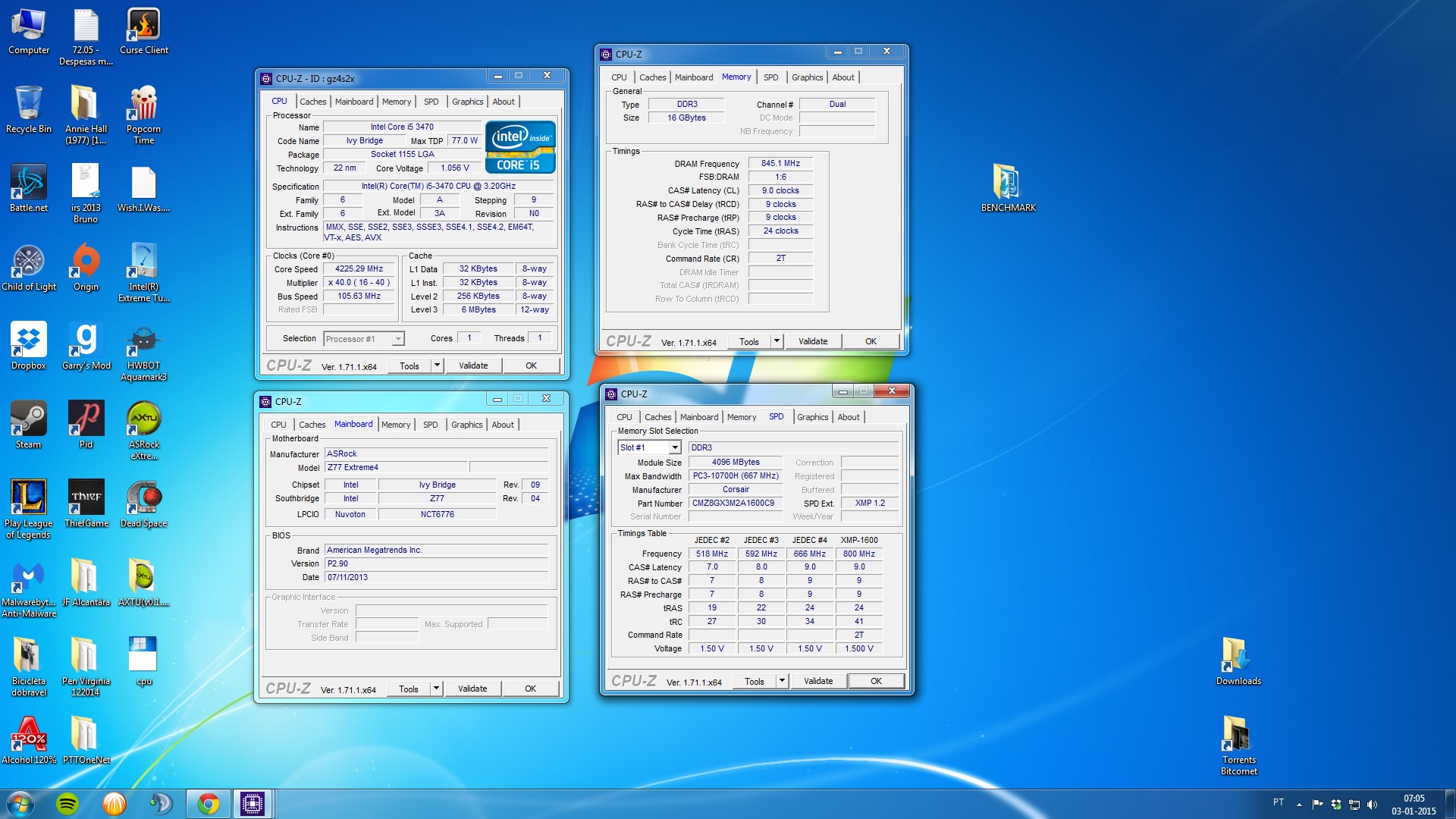The height and width of the screenshot is (819, 1456).
Task: Expand Tools dropdown arrow in CPU tab window
Action: pos(437,366)
